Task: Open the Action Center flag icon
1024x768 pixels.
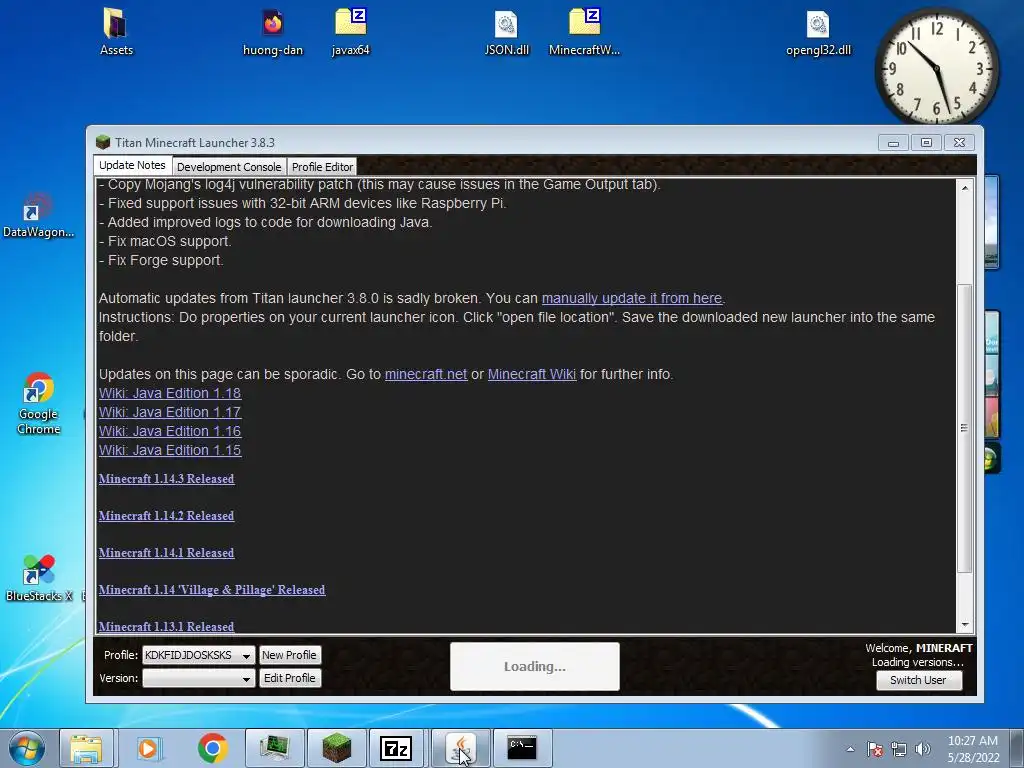Action: point(875,749)
